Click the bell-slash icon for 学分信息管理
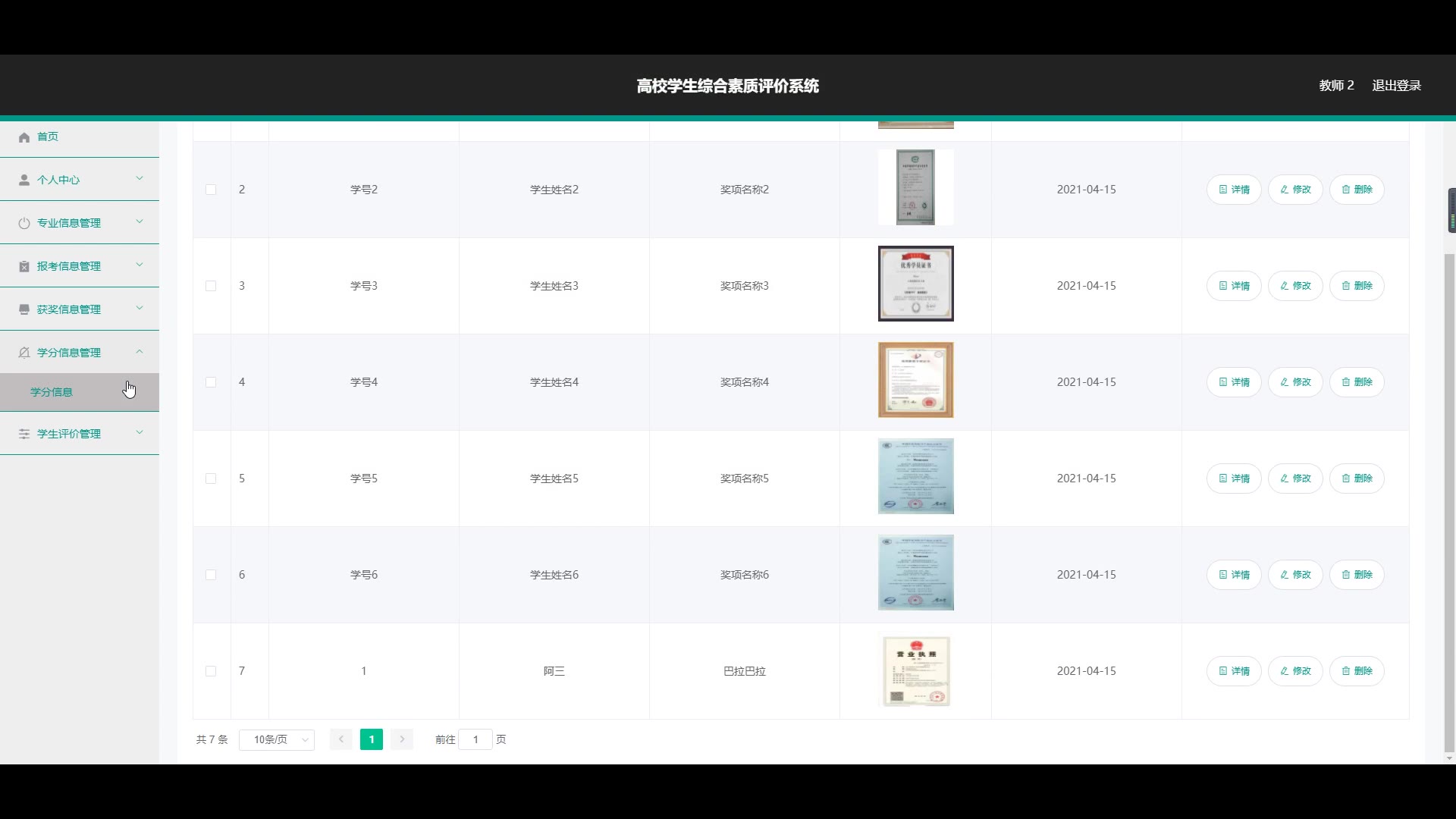The height and width of the screenshot is (819, 1456). point(24,353)
